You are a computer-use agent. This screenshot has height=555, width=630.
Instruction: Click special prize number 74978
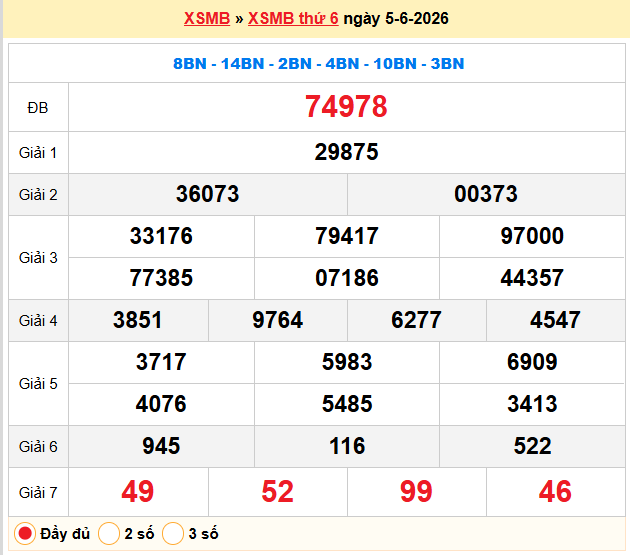click(346, 107)
